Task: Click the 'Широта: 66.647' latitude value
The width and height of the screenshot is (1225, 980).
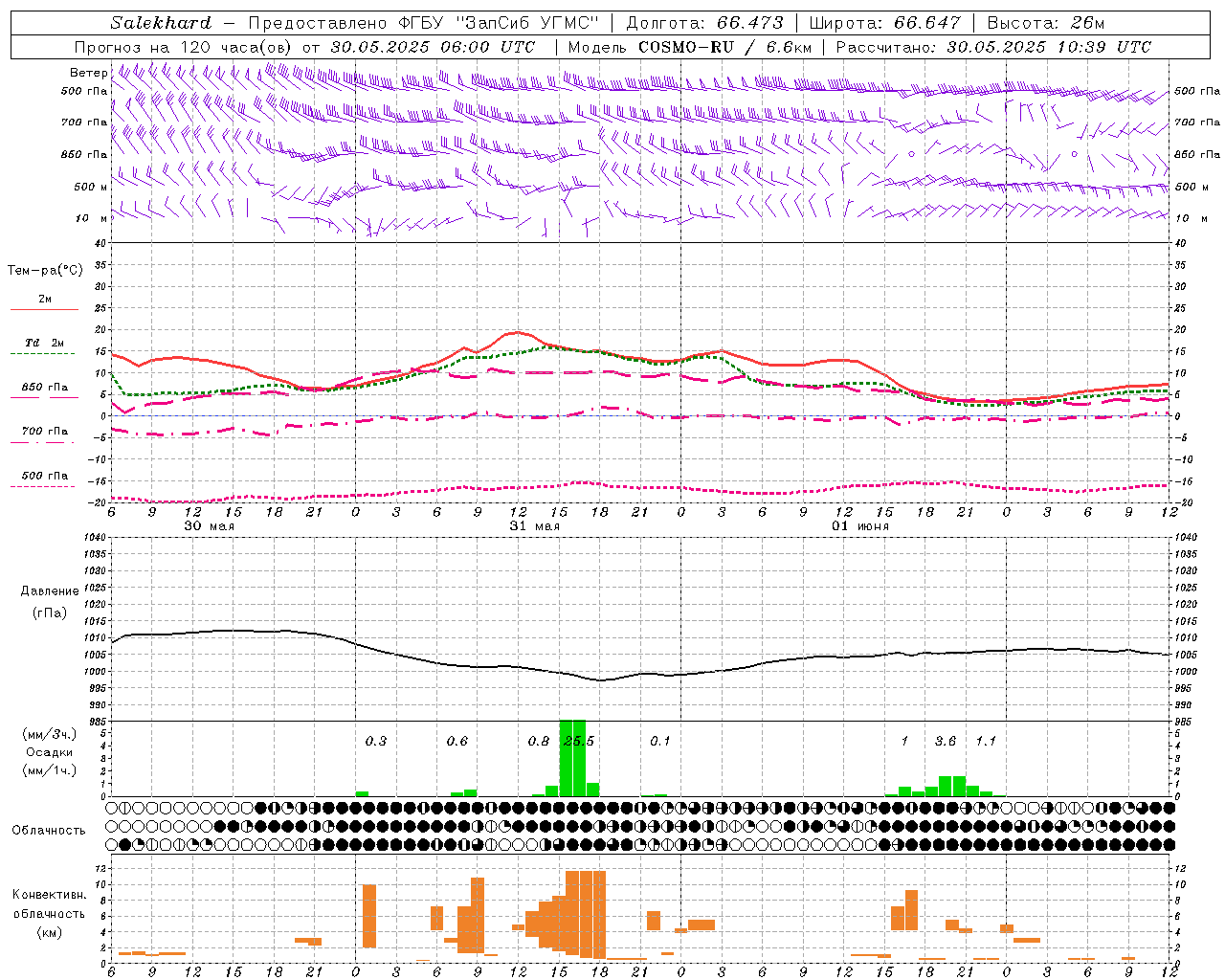Action: 884,23
